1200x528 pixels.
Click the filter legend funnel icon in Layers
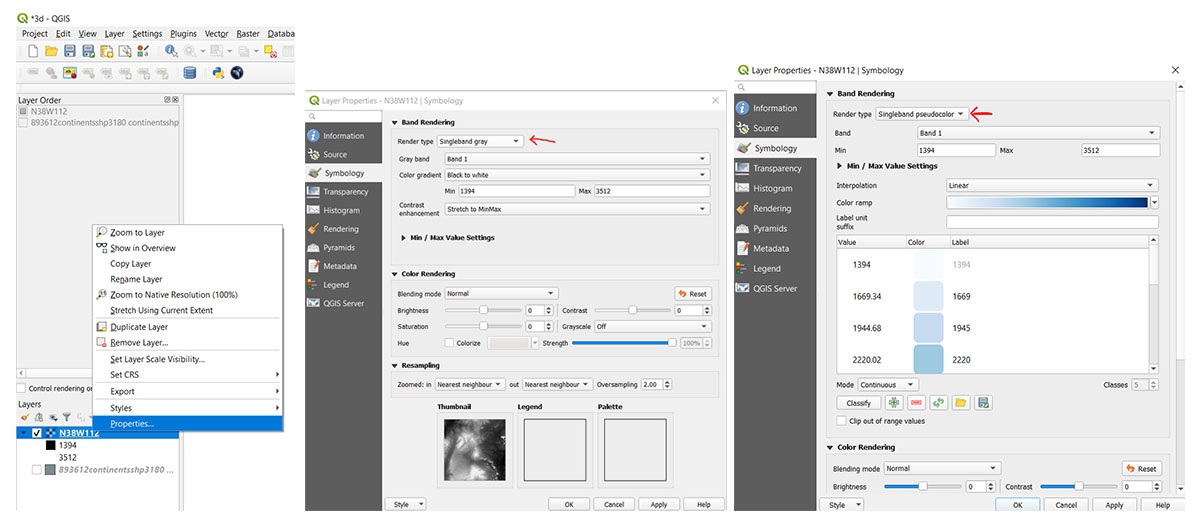[67, 418]
